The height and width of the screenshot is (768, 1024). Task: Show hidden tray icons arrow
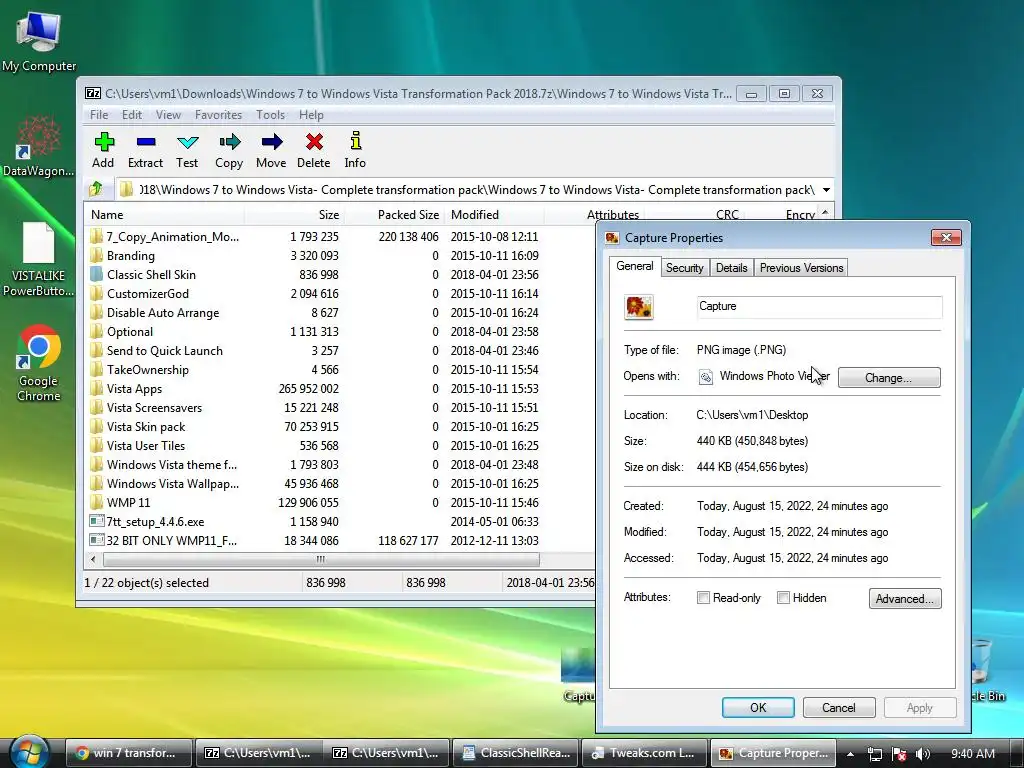850,754
